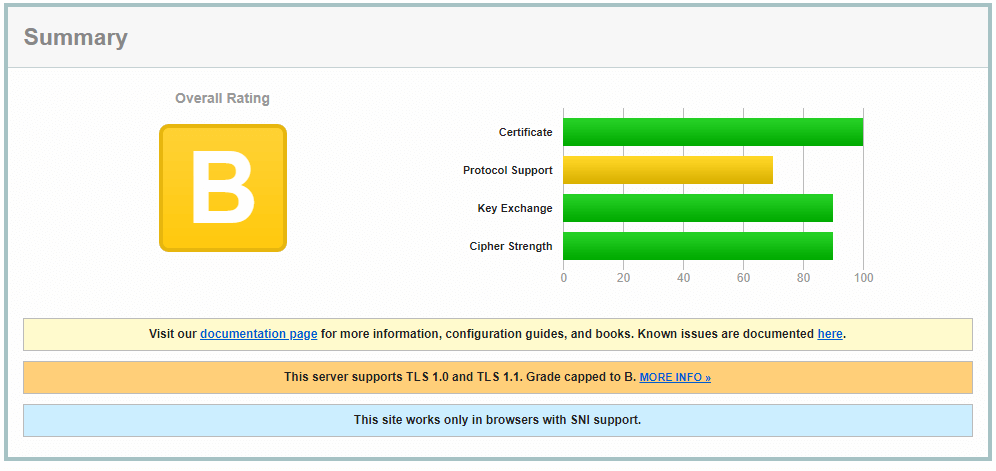Click the yellow B grade badge
Image resolution: width=996 pixels, height=471 pixels.
point(223,188)
